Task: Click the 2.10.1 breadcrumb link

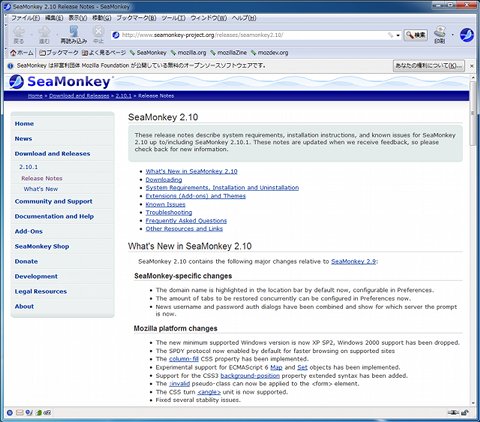Action: coord(123,96)
